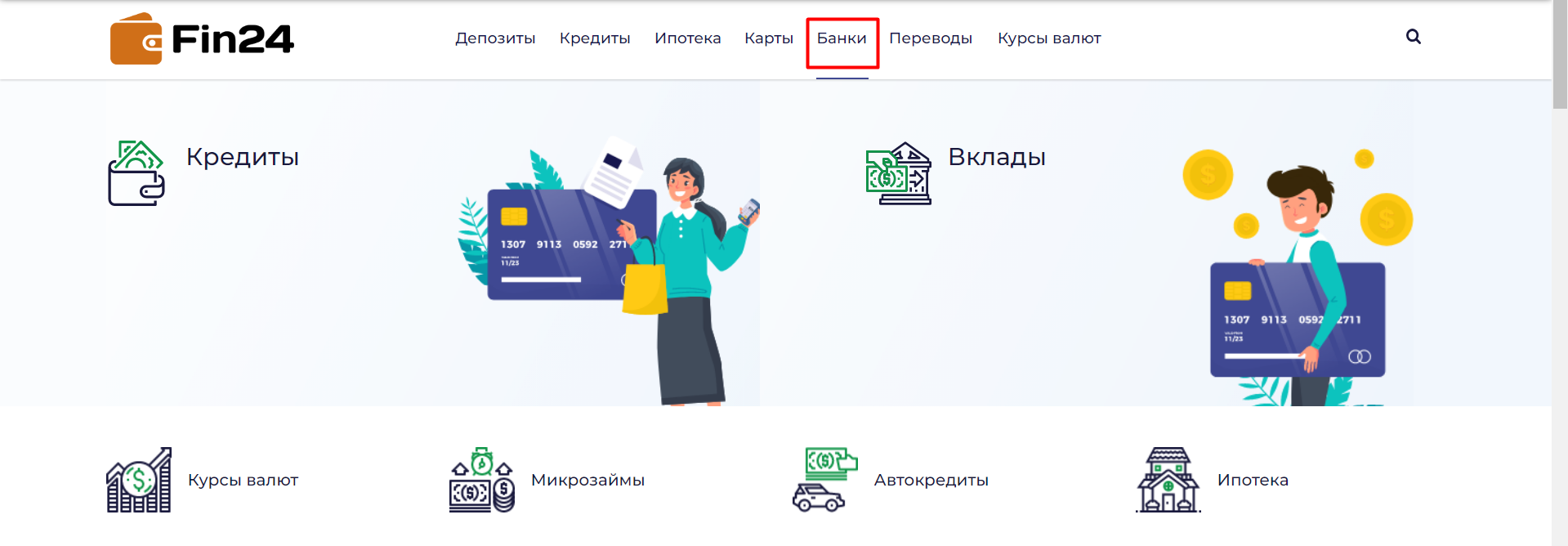Click the Курсы валют chart icon
Image resolution: width=1568 pixels, height=546 pixels.
coord(139,480)
